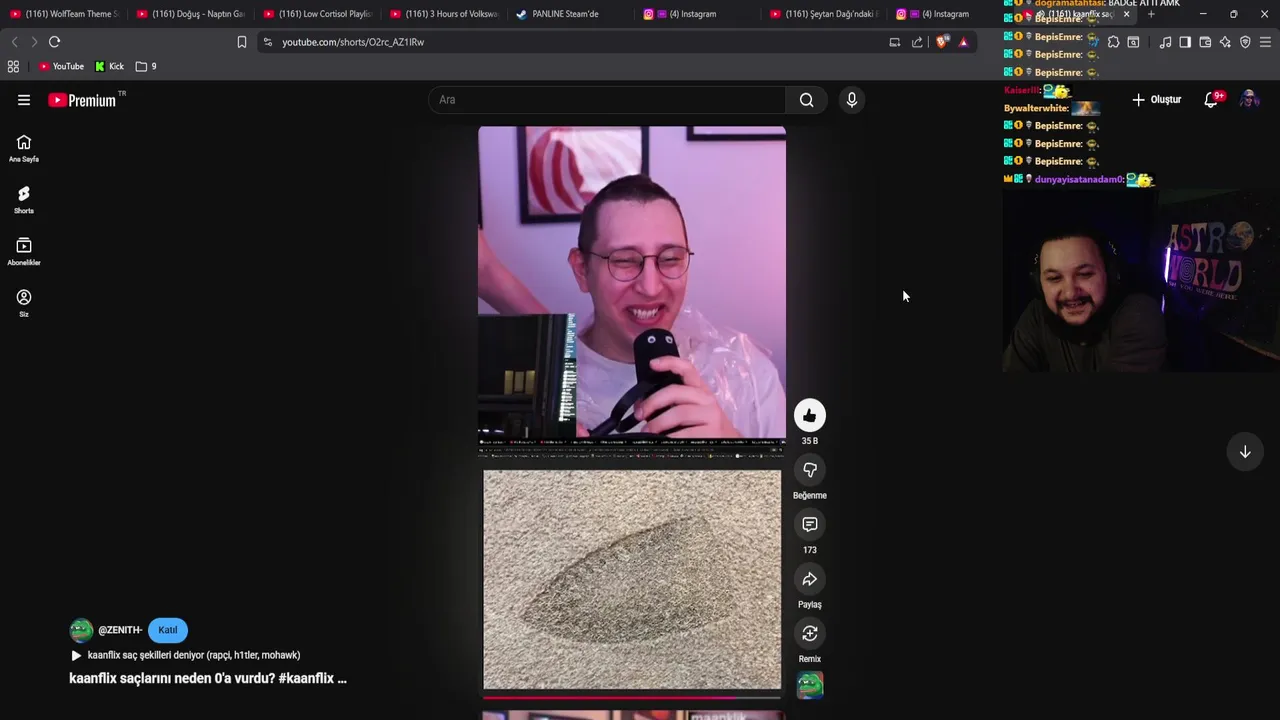Expand the bookmark folder labeled 9

[146, 66]
